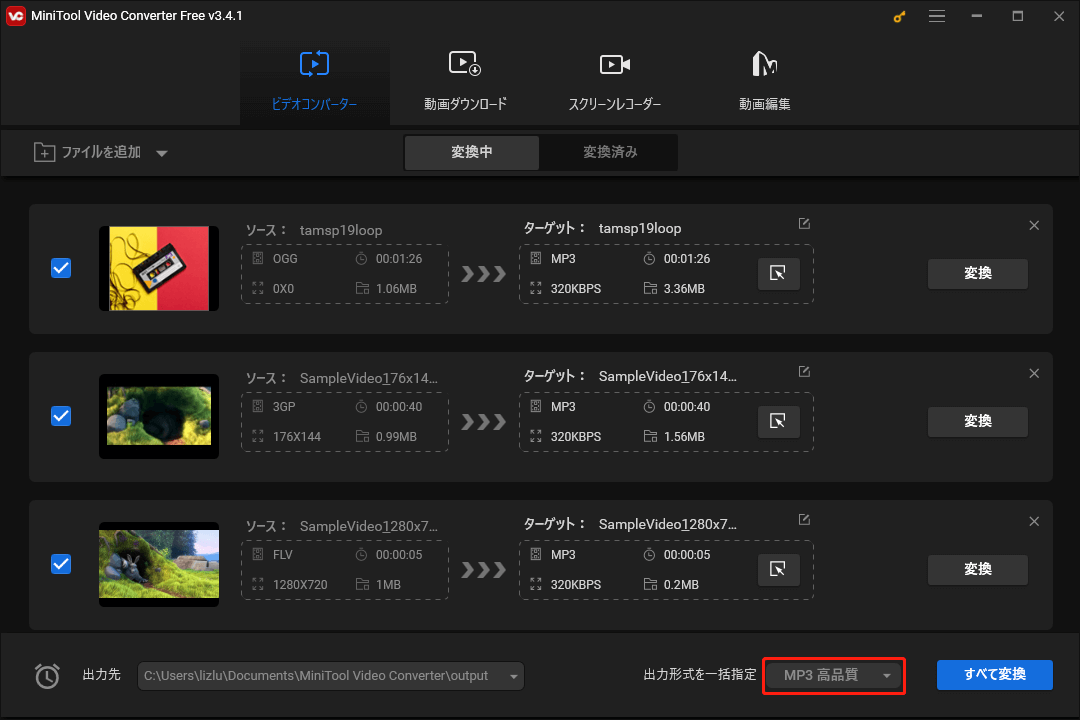
Task: Open the 動画編集 tab
Action: click(765, 81)
